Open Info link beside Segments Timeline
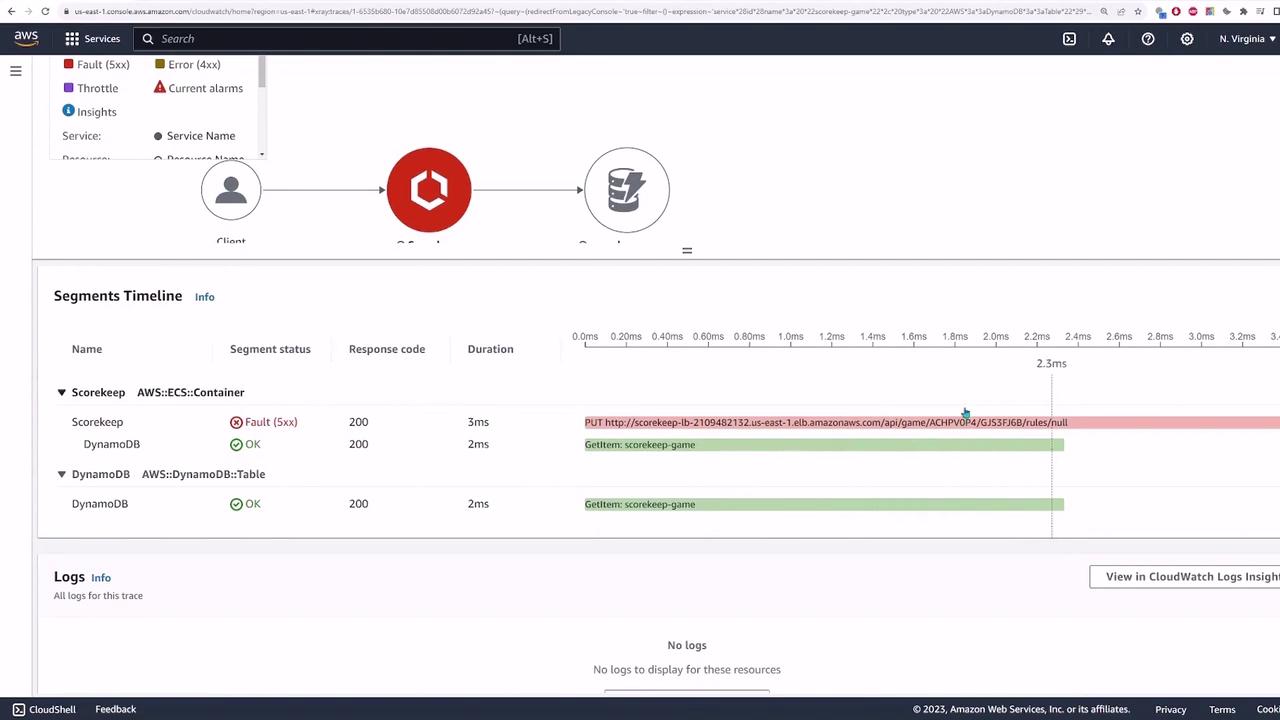The height and width of the screenshot is (720, 1280). (x=205, y=297)
